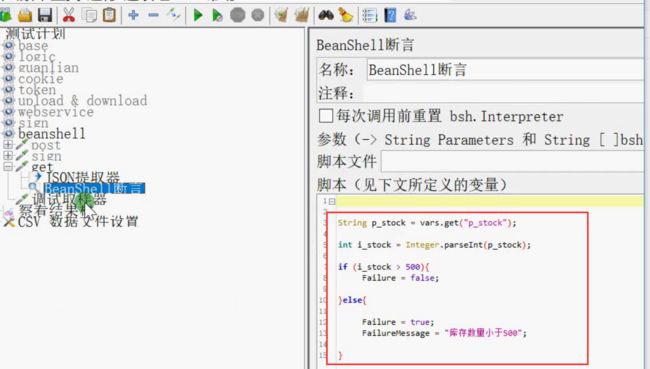The image size is (650, 369).
Task: Select the cookie thread group
Action: click(41, 79)
